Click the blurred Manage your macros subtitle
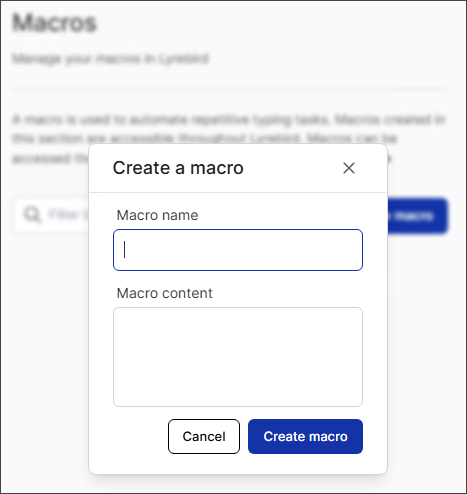This screenshot has height=494, width=467. pyautogui.click(x=110, y=59)
